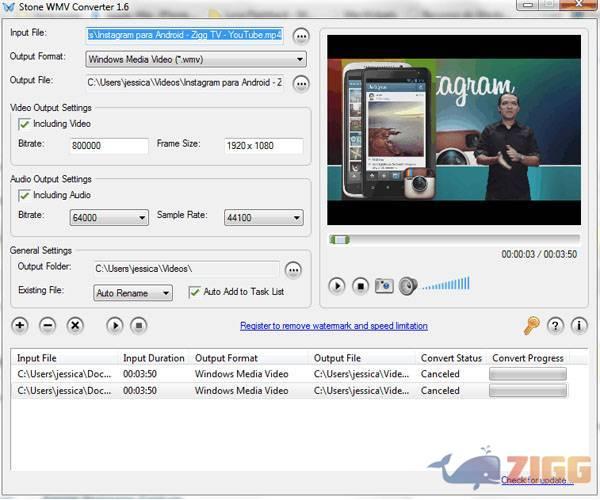Select the second task row's input file
Viewport: 600px width, 500px height.
64,391
